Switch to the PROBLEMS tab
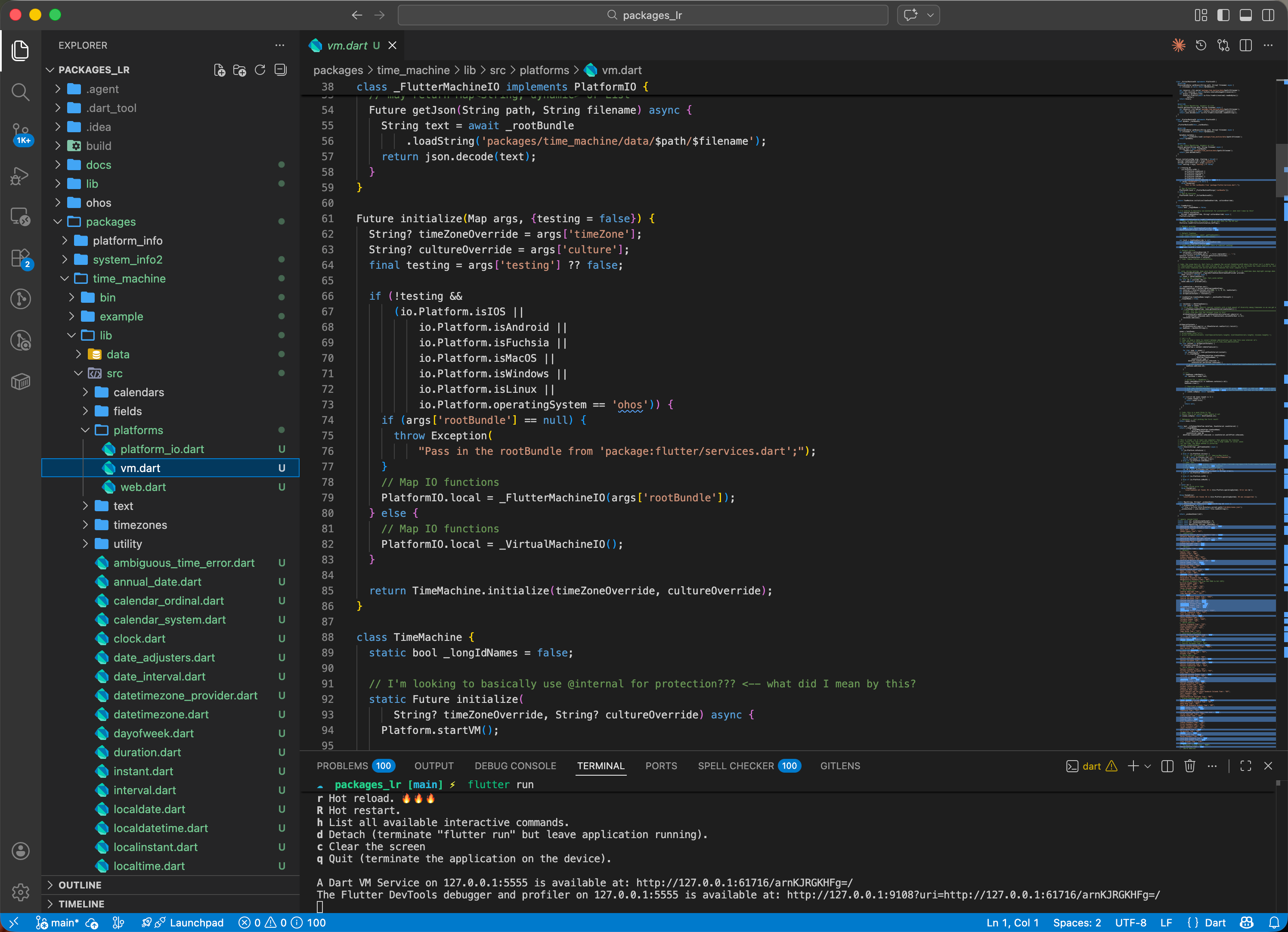This screenshot has width=1288, height=932. click(x=342, y=766)
